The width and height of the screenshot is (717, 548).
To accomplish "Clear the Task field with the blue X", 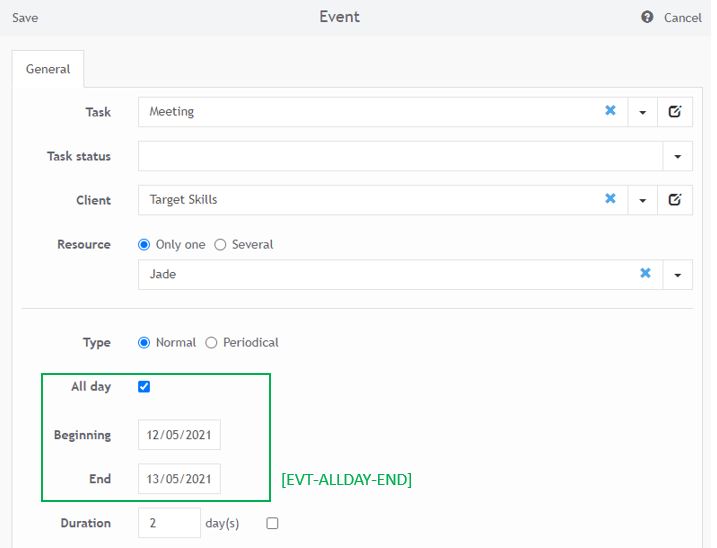I will tap(610, 112).
